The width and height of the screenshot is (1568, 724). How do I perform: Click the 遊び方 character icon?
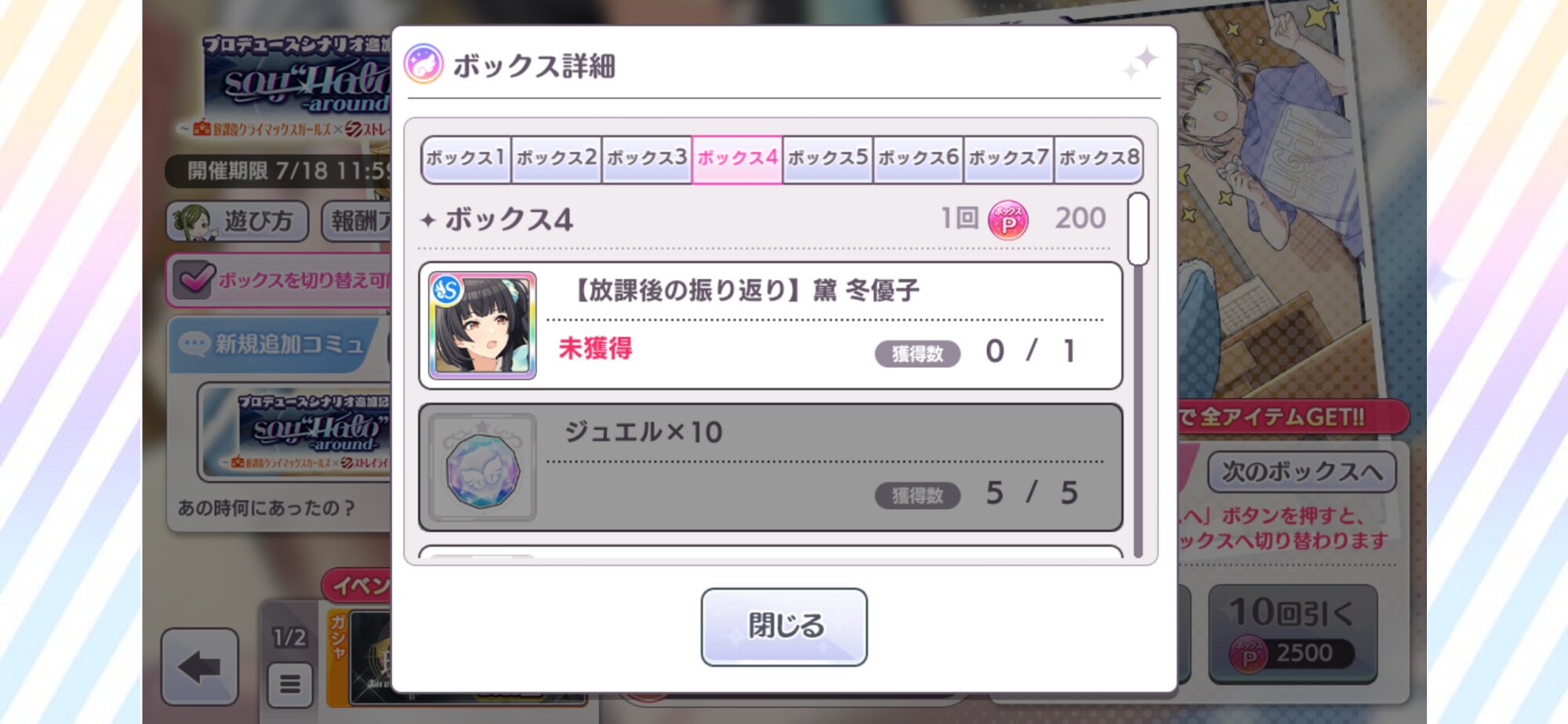click(191, 222)
